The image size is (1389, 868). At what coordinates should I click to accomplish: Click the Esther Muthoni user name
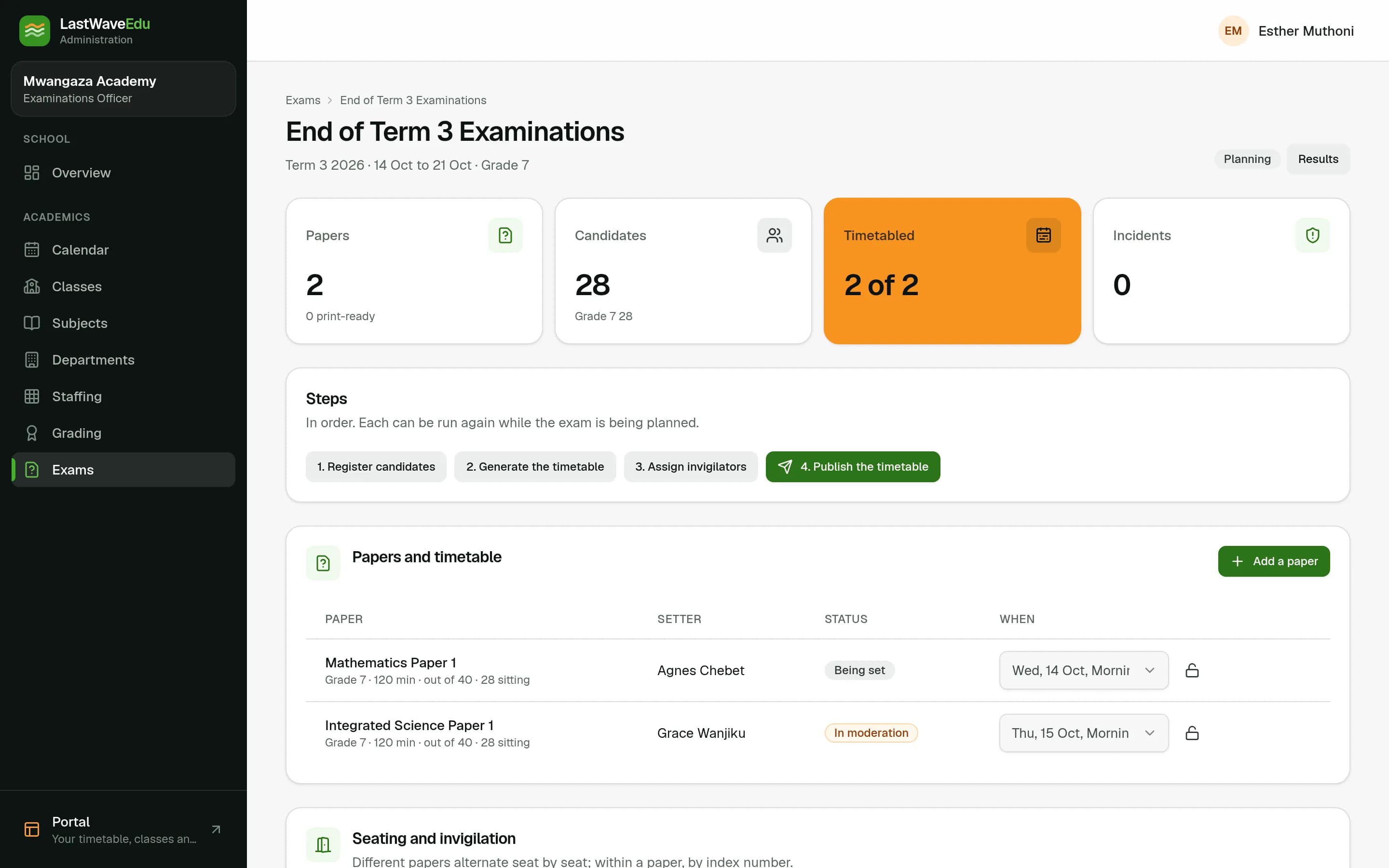[1306, 31]
